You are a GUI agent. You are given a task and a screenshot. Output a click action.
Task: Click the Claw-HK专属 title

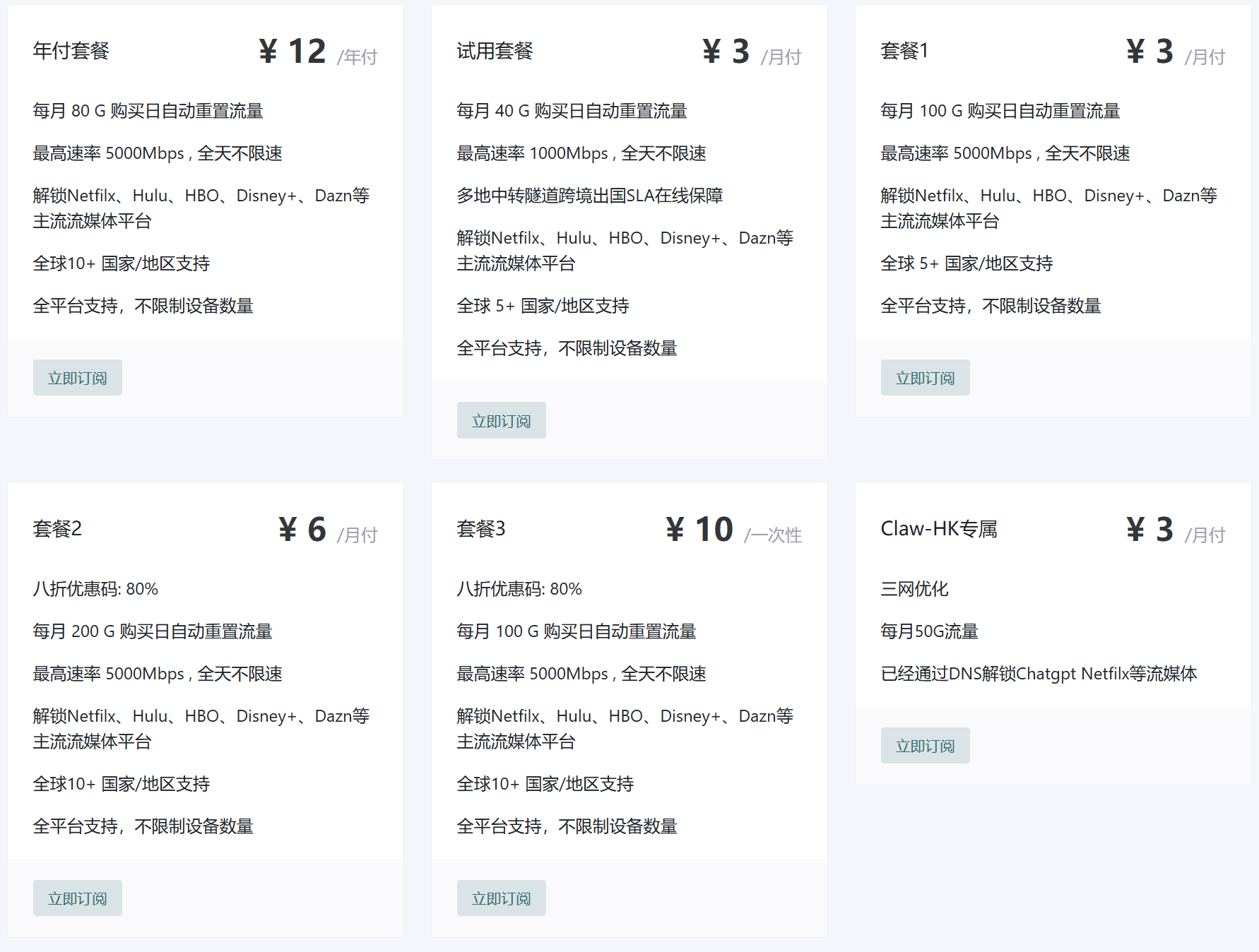939,529
